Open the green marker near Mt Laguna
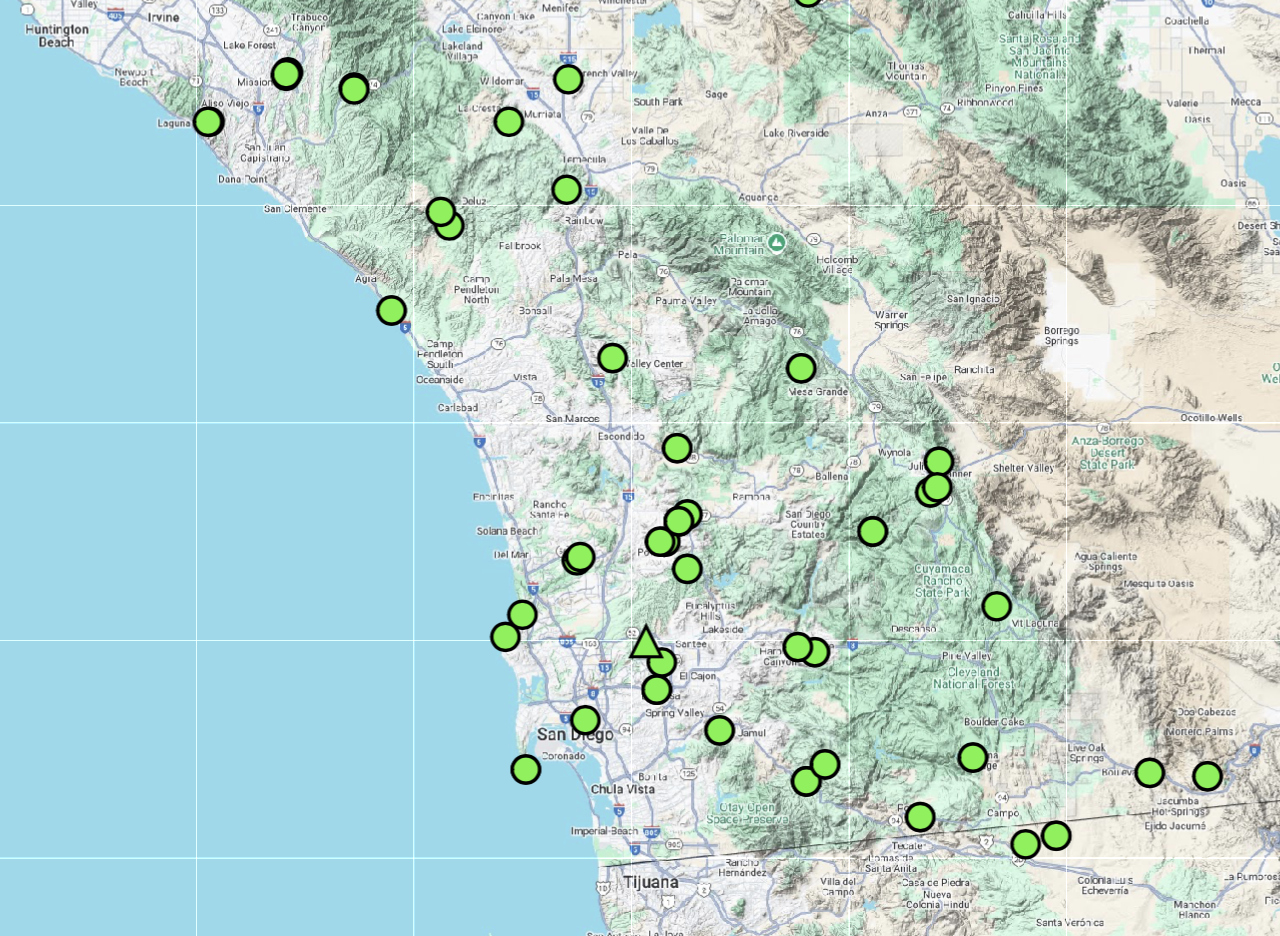This screenshot has width=1280, height=936. click(996, 606)
